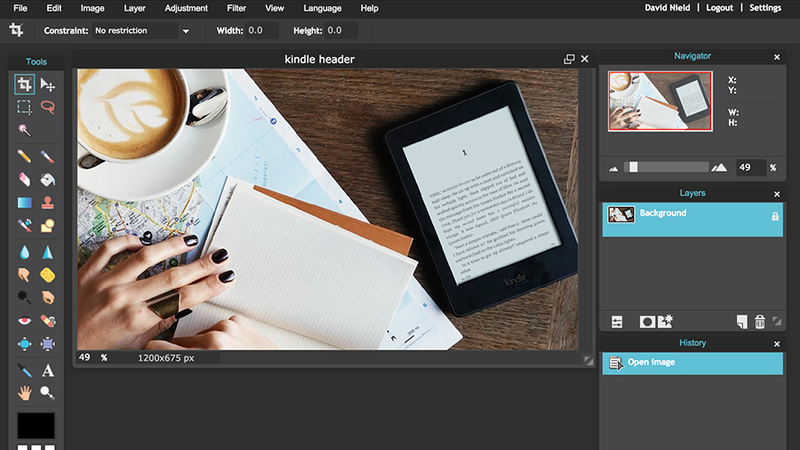Click the zoom in large mountain icon

(719, 167)
